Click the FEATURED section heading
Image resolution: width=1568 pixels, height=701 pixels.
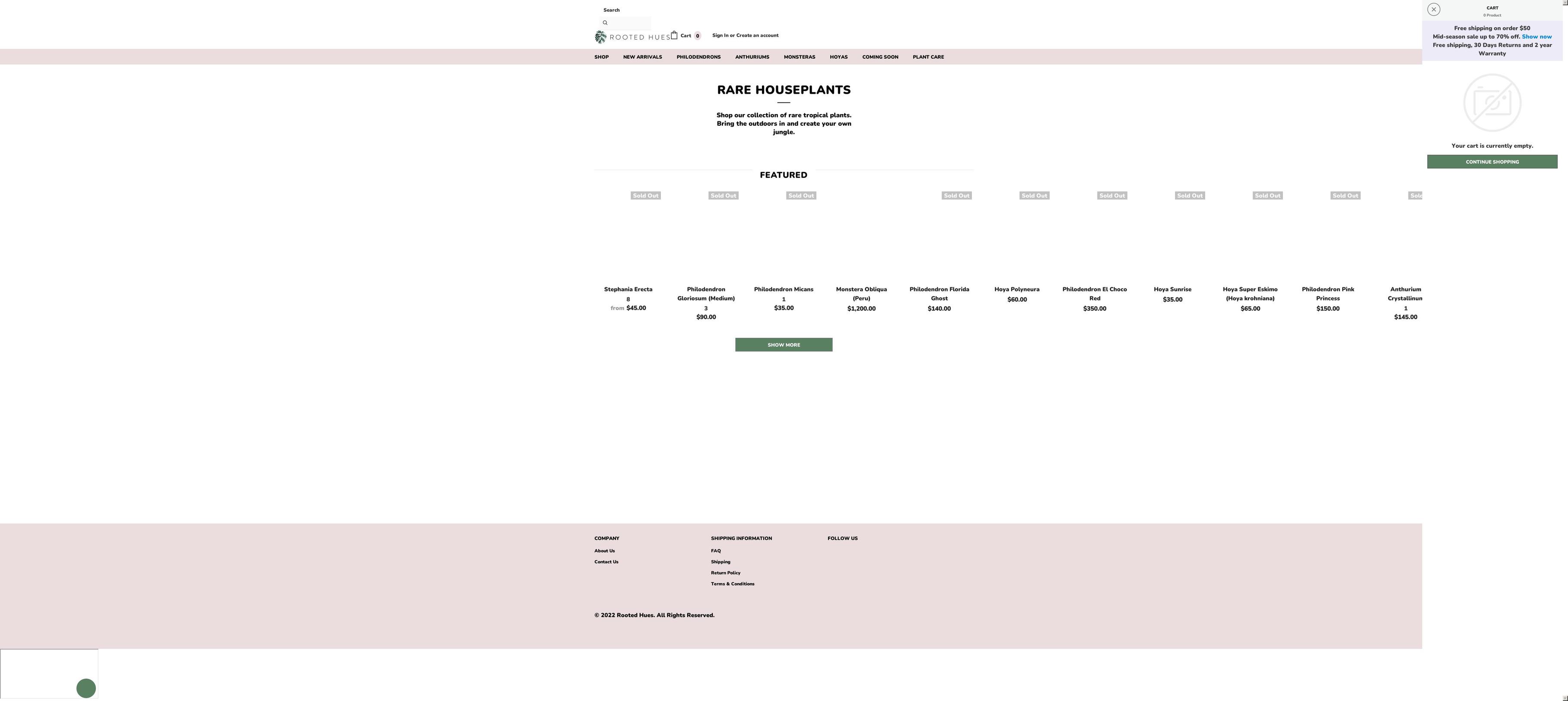pyautogui.click(x=784, y=174)
